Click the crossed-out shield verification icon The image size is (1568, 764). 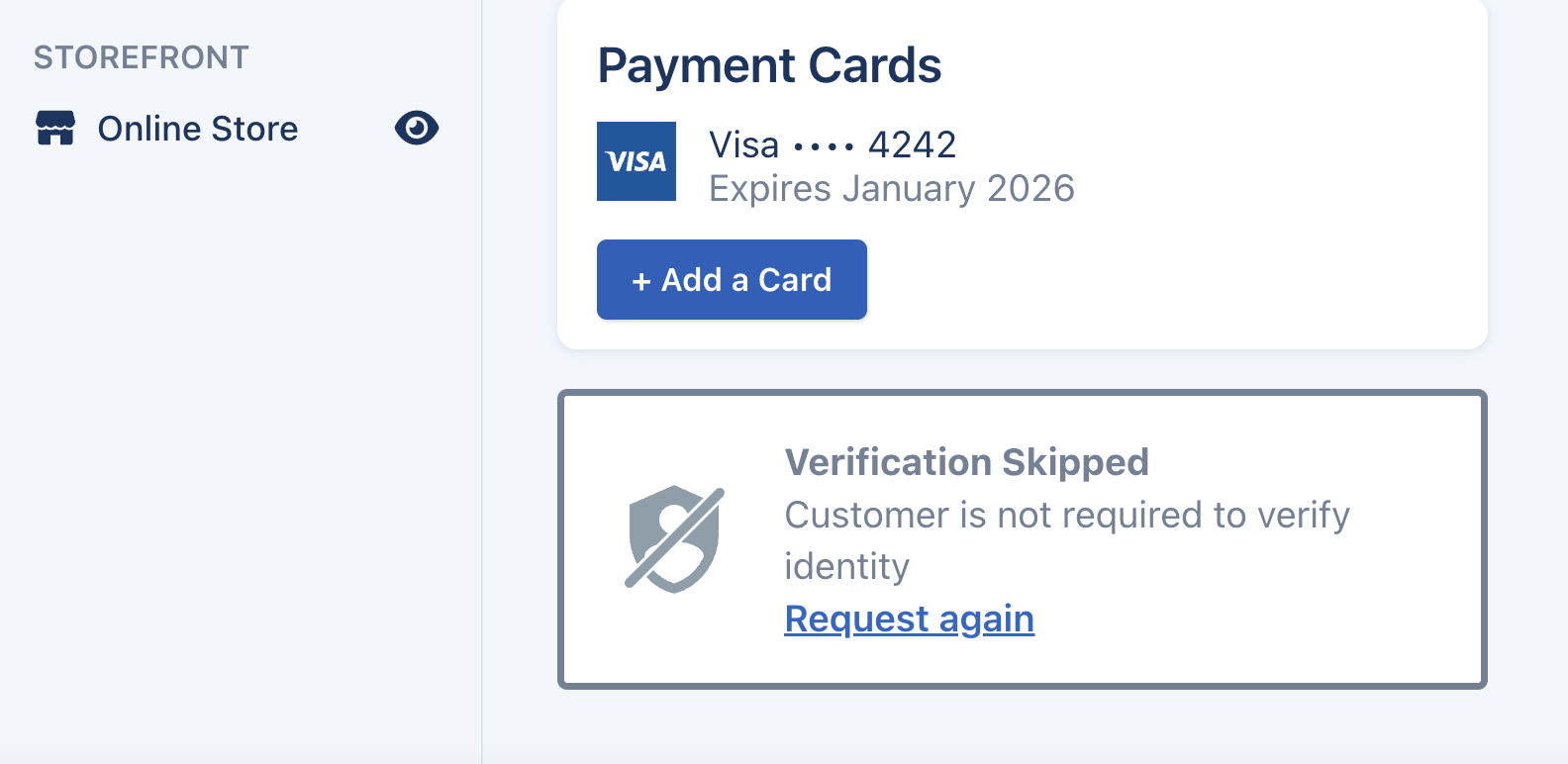coord(675,538)
